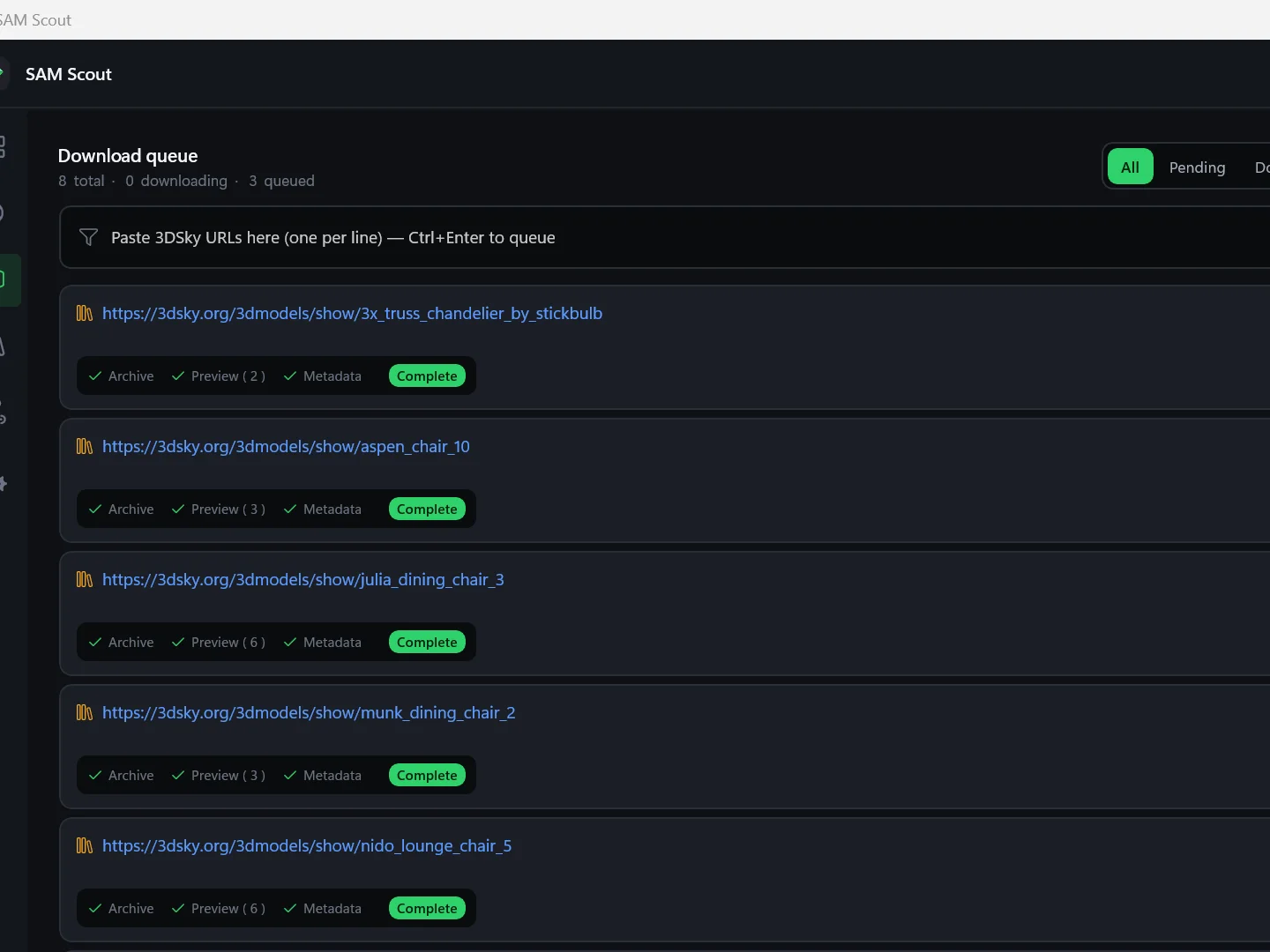Click the Complete badge for munk_dining_chair_2
This screenshot has height=952, width=1270.
(427, 775)
